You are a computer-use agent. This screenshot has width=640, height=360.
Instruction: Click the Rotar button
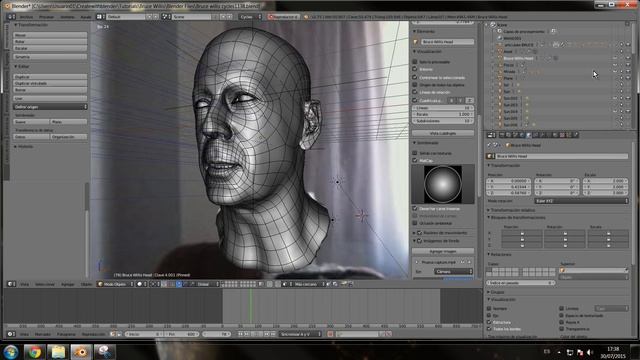(x=50, y=42)
